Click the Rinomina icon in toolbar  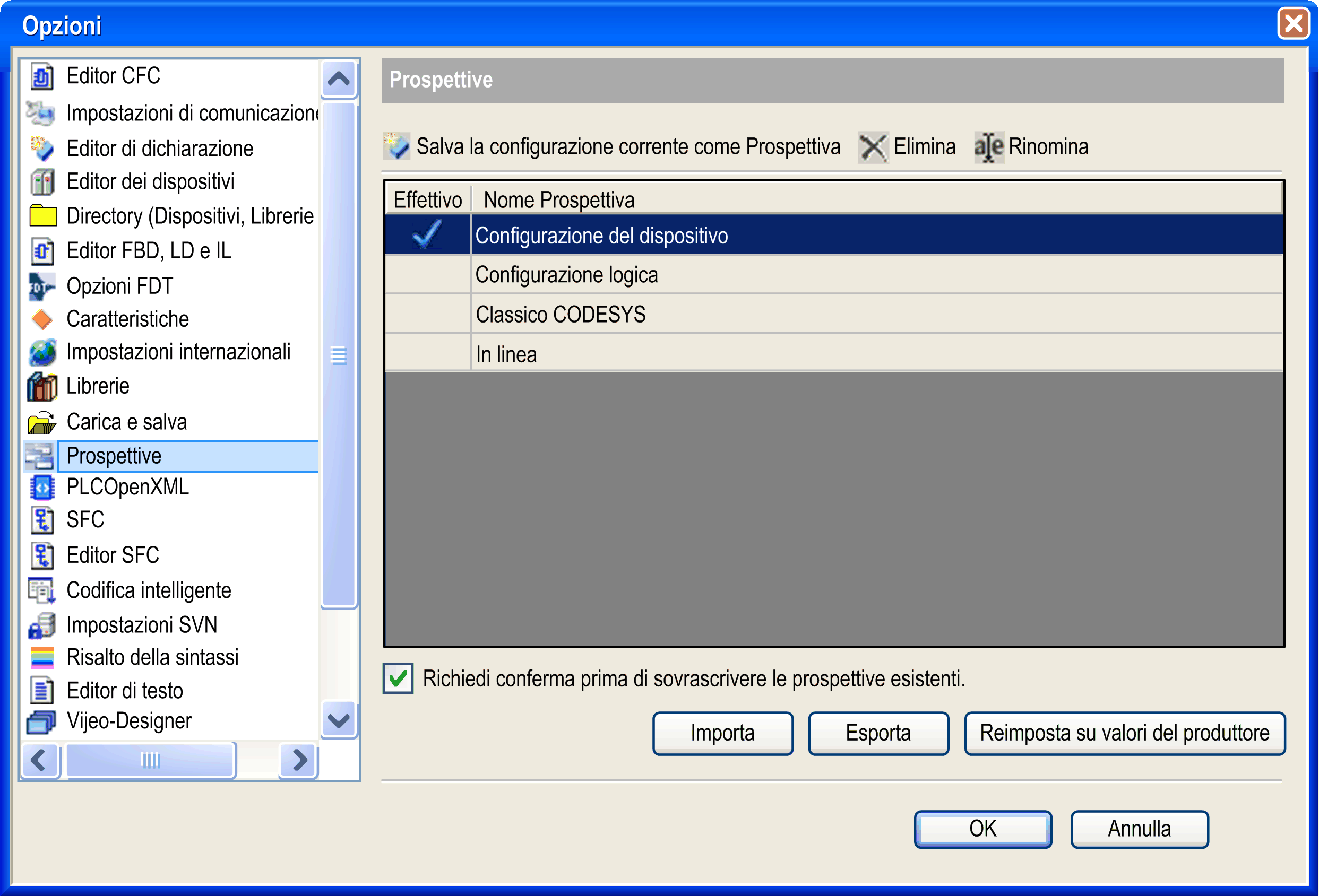click(x=988, y=147)
